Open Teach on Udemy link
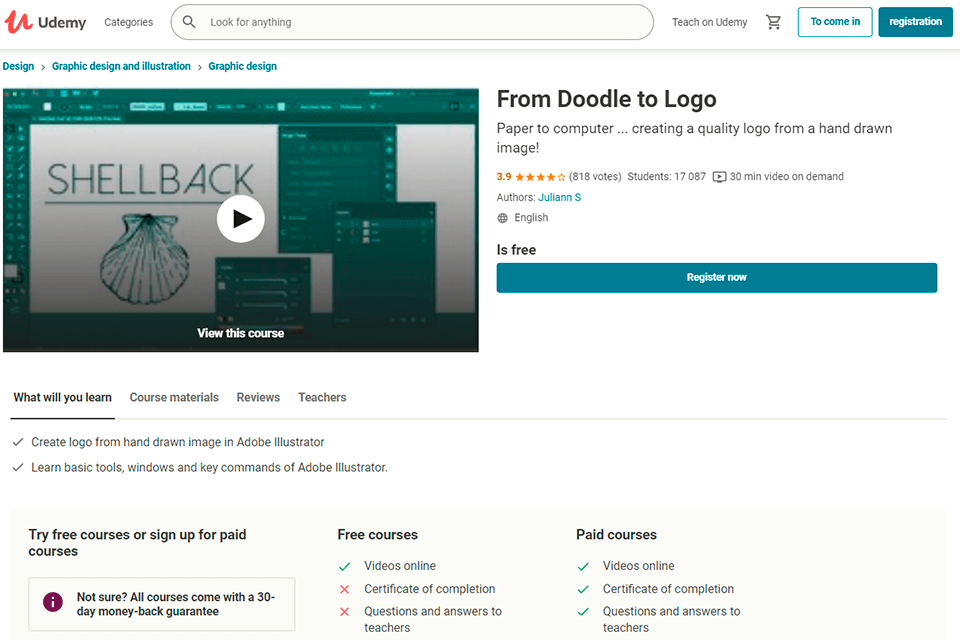This screenshot has width=960, height=640. [709, 22]
